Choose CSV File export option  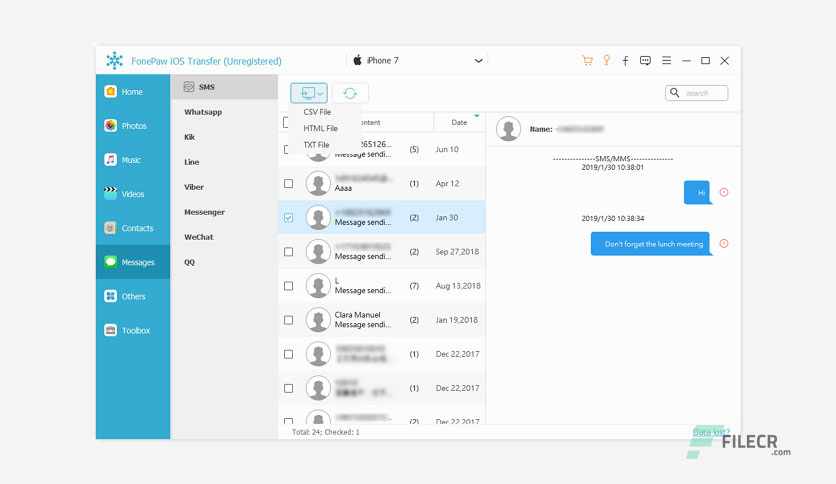click(x=317, y=112)
